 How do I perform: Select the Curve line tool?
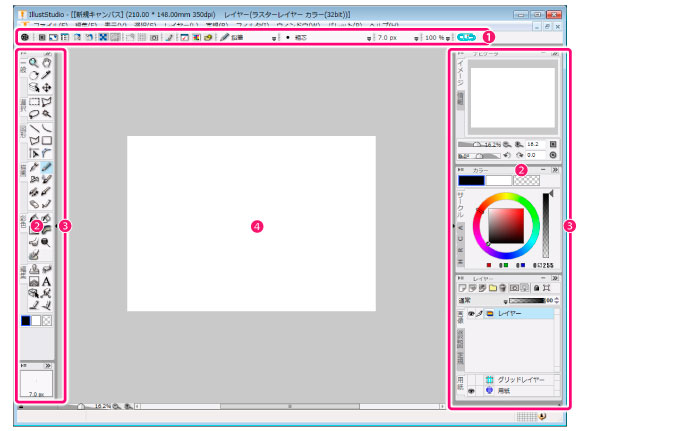pyautogui.click(x=47, y=129)
